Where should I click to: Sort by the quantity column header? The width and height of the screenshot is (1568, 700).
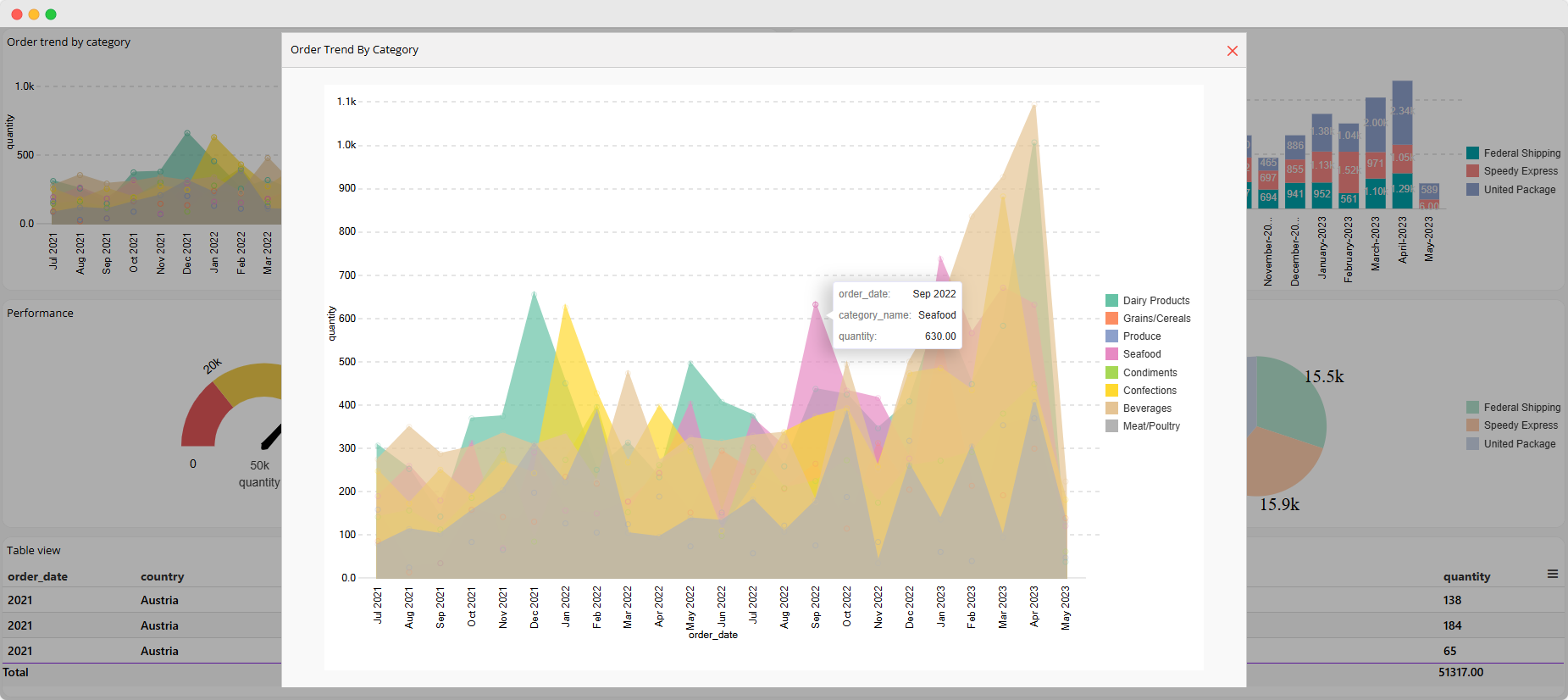click(1466, 576)
